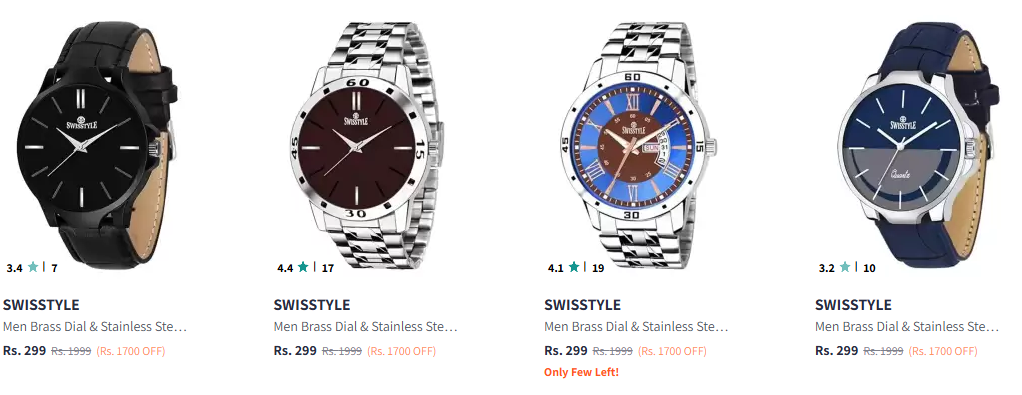Click the review count 19 beside the 4.1 rating
Image resolution: width=1022 pixels, height=395 pixels.
click(598, 268)
